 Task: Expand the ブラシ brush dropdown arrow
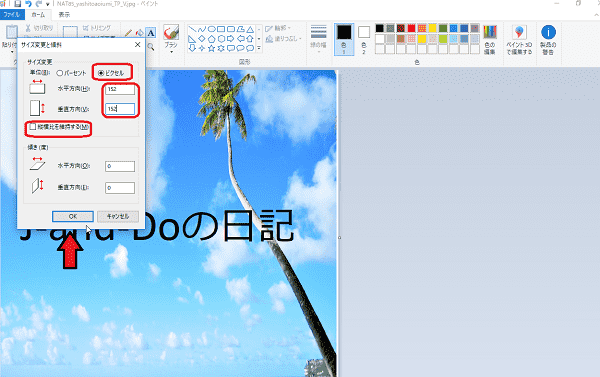coord(171,52)
